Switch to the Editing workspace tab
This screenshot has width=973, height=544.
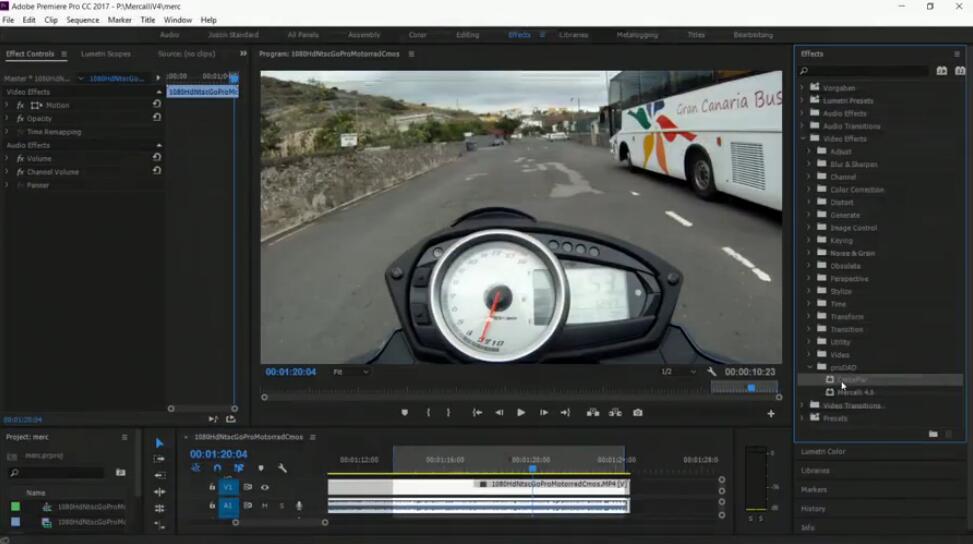pyautogui.click(x=467, y=35)
